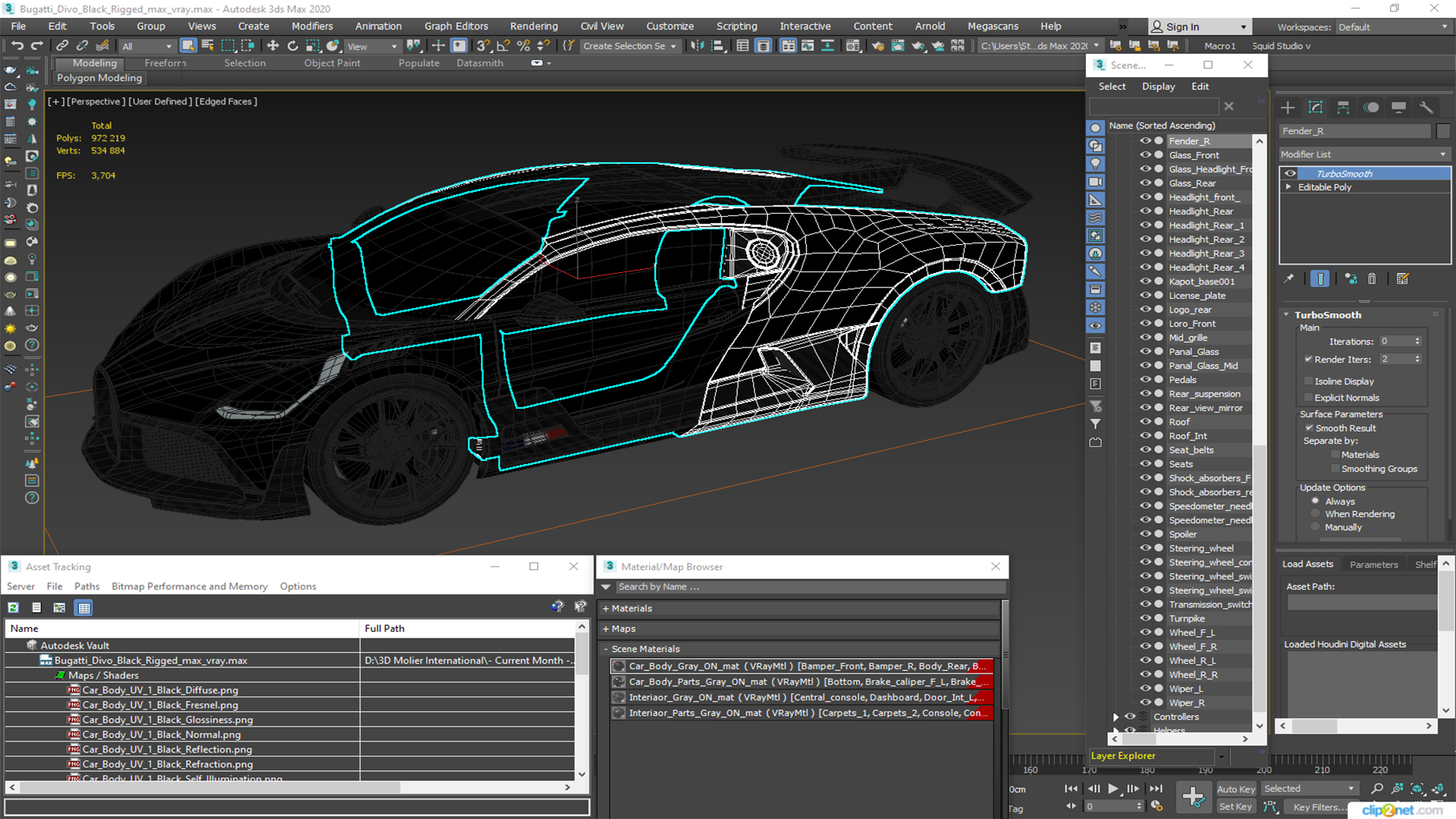The image size is (1456, 819).
Task: Expand Controllers layer in Scene Explorer
Action: tap(1116, 717)
